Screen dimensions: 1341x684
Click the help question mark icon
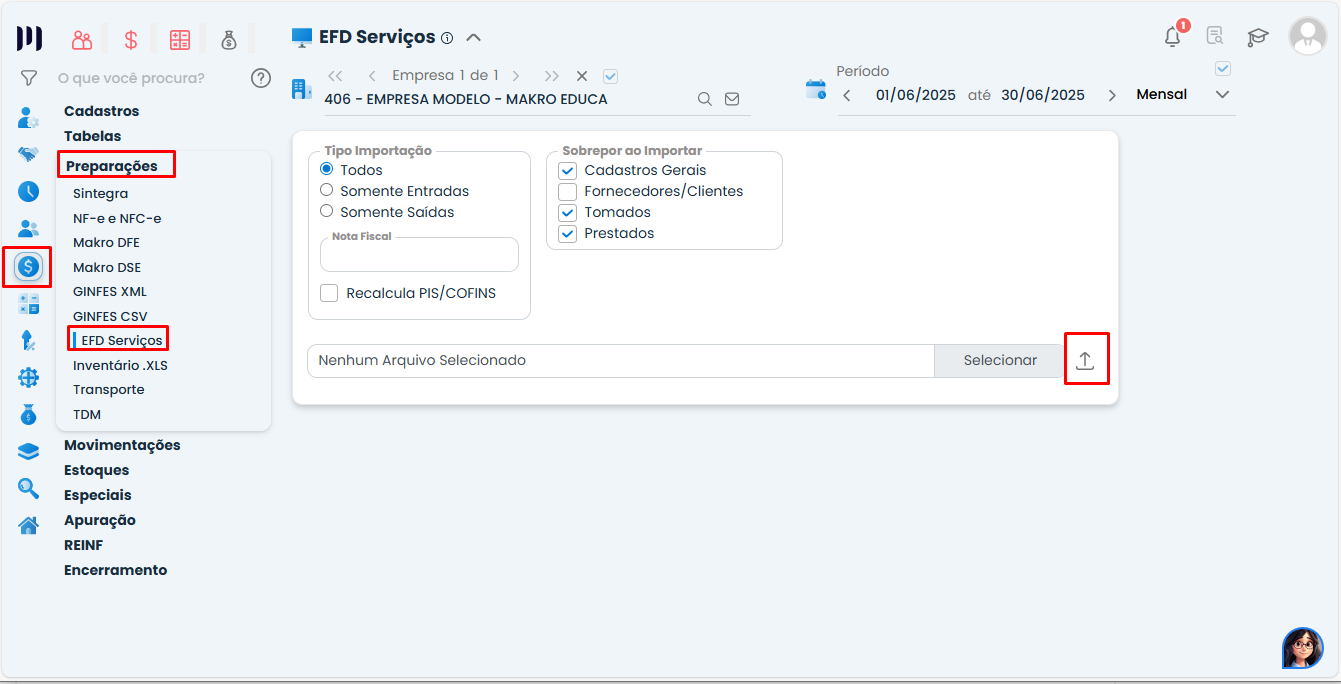261,78
